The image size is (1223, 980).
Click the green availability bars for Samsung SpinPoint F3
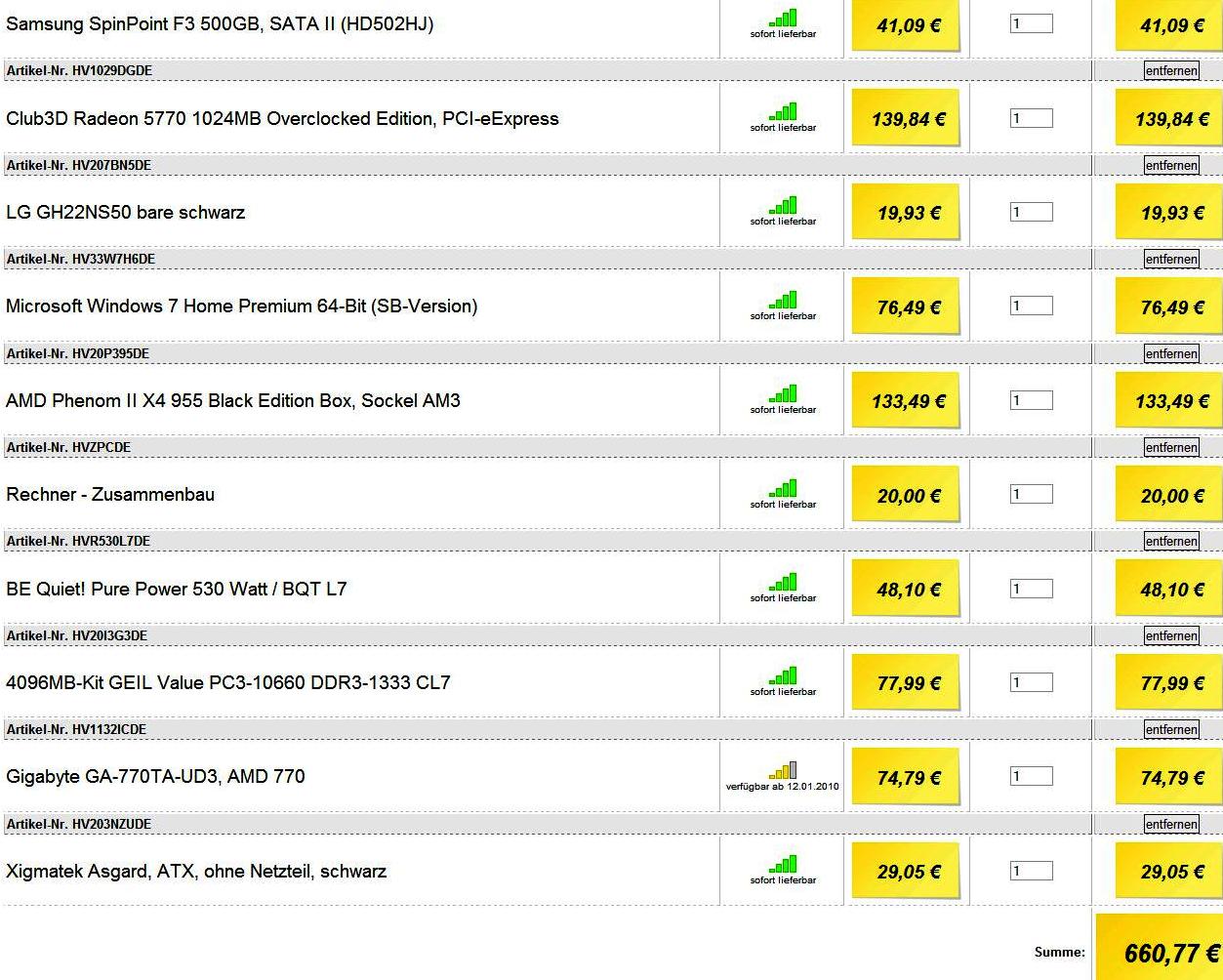783,18
